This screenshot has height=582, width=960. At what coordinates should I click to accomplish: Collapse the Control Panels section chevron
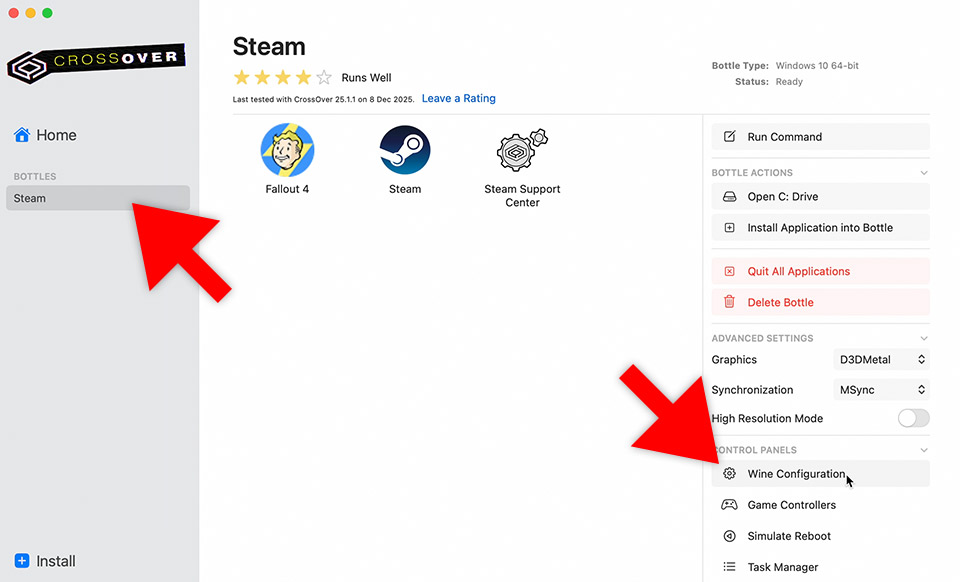tap(923, 451)
